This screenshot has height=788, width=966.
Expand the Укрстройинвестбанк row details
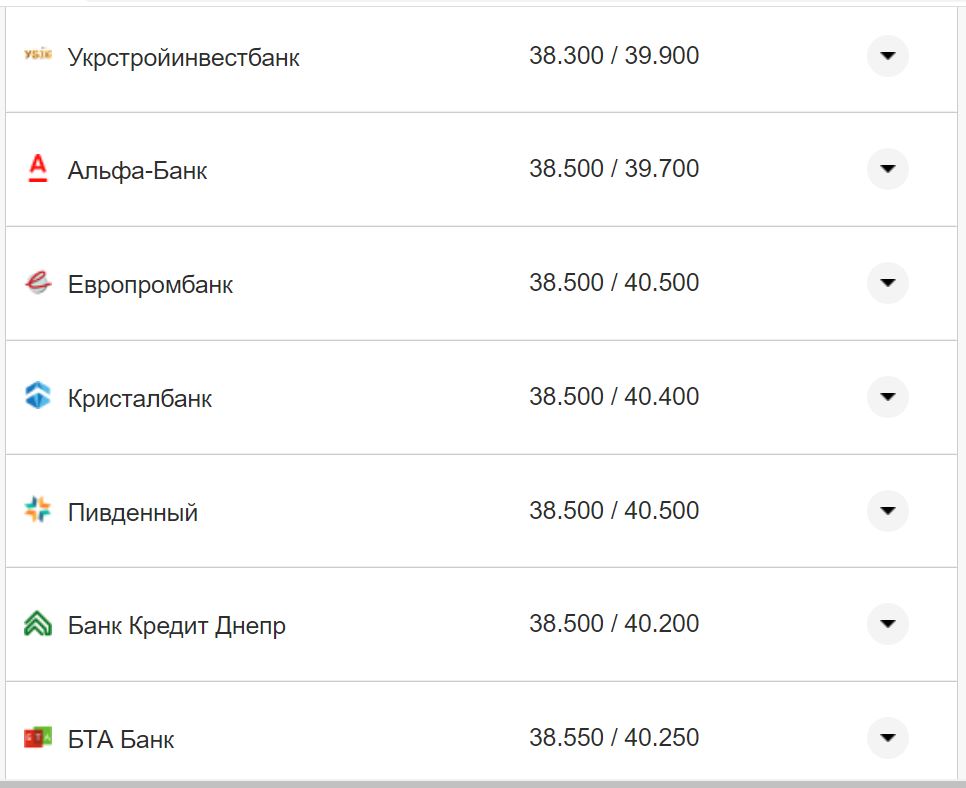coord(887,56)
